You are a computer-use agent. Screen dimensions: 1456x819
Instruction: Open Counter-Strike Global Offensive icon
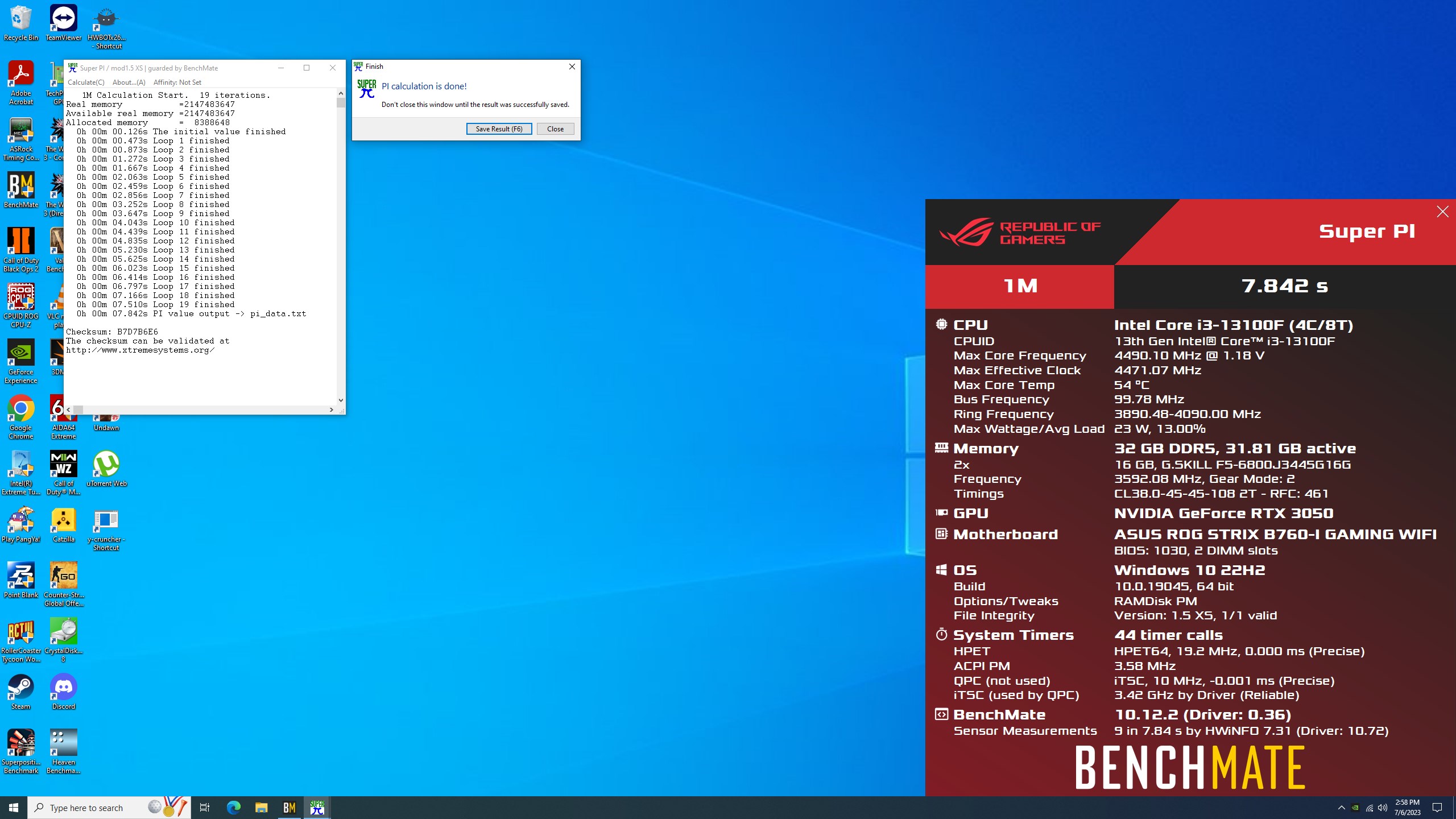(x=63, y=585)
